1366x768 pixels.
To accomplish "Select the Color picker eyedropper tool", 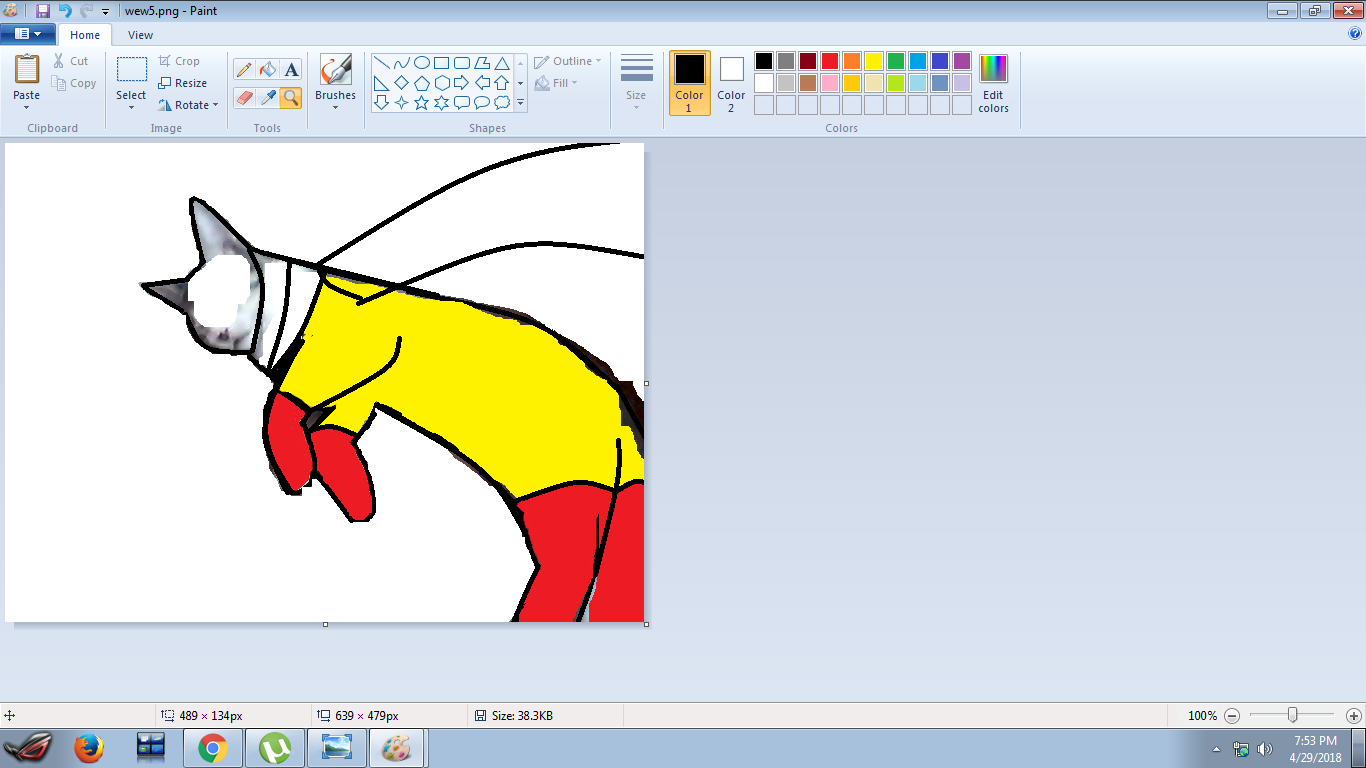I will click(267, 97).
